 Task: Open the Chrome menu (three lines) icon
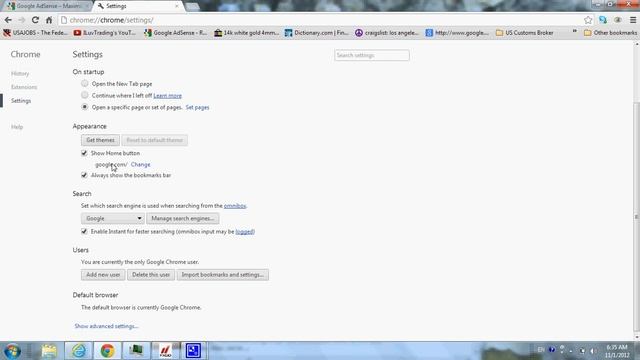tap(633, 20)
